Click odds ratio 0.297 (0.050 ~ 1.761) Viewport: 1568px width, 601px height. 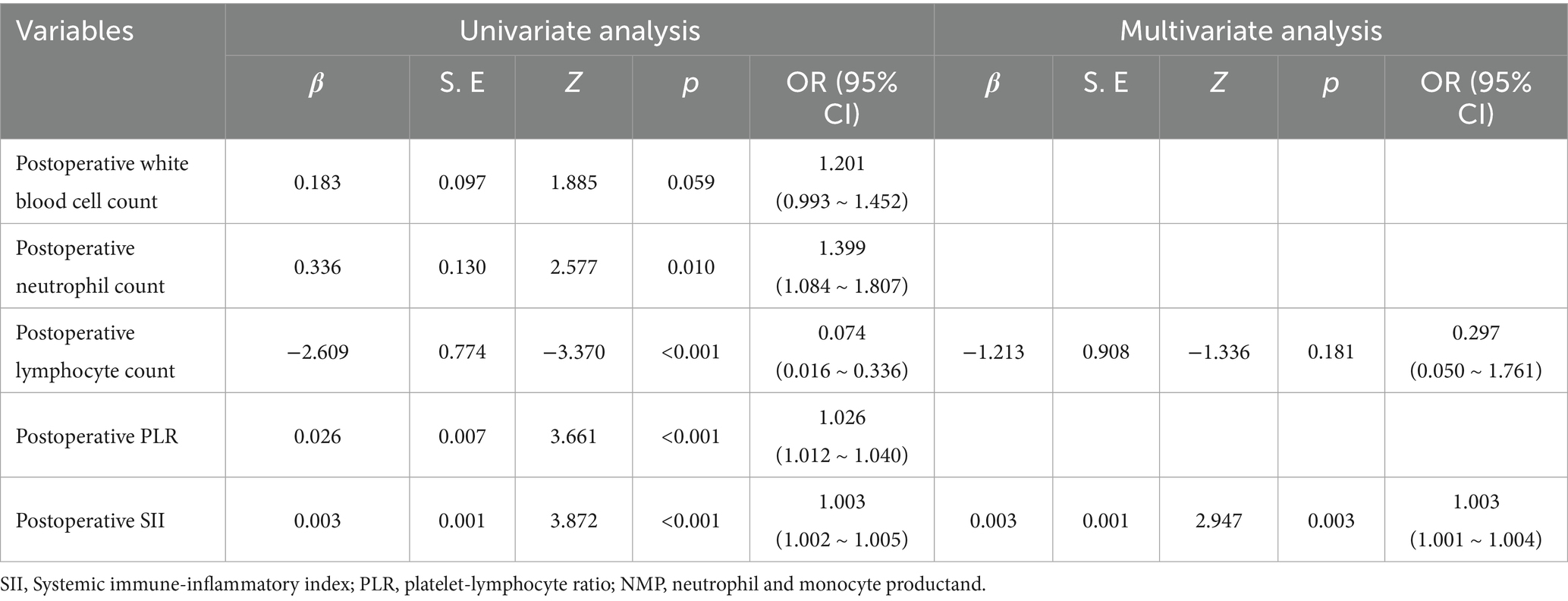pos(1475,352)
